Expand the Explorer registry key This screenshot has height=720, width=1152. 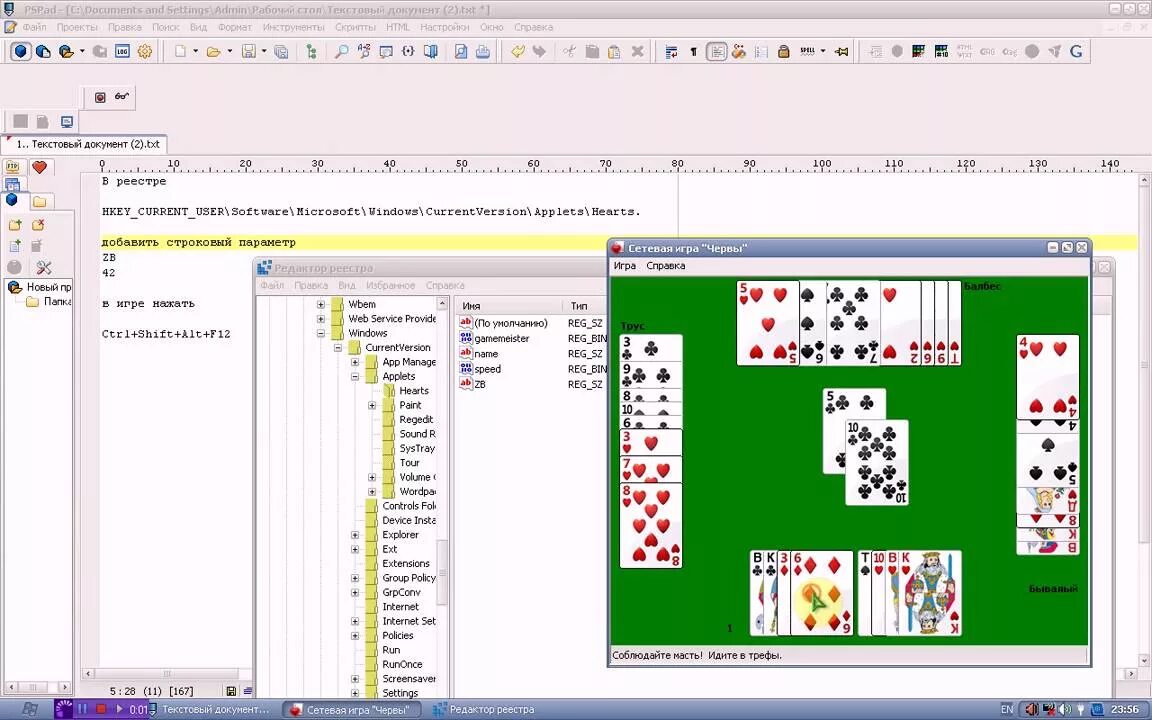tap(355, 535)
